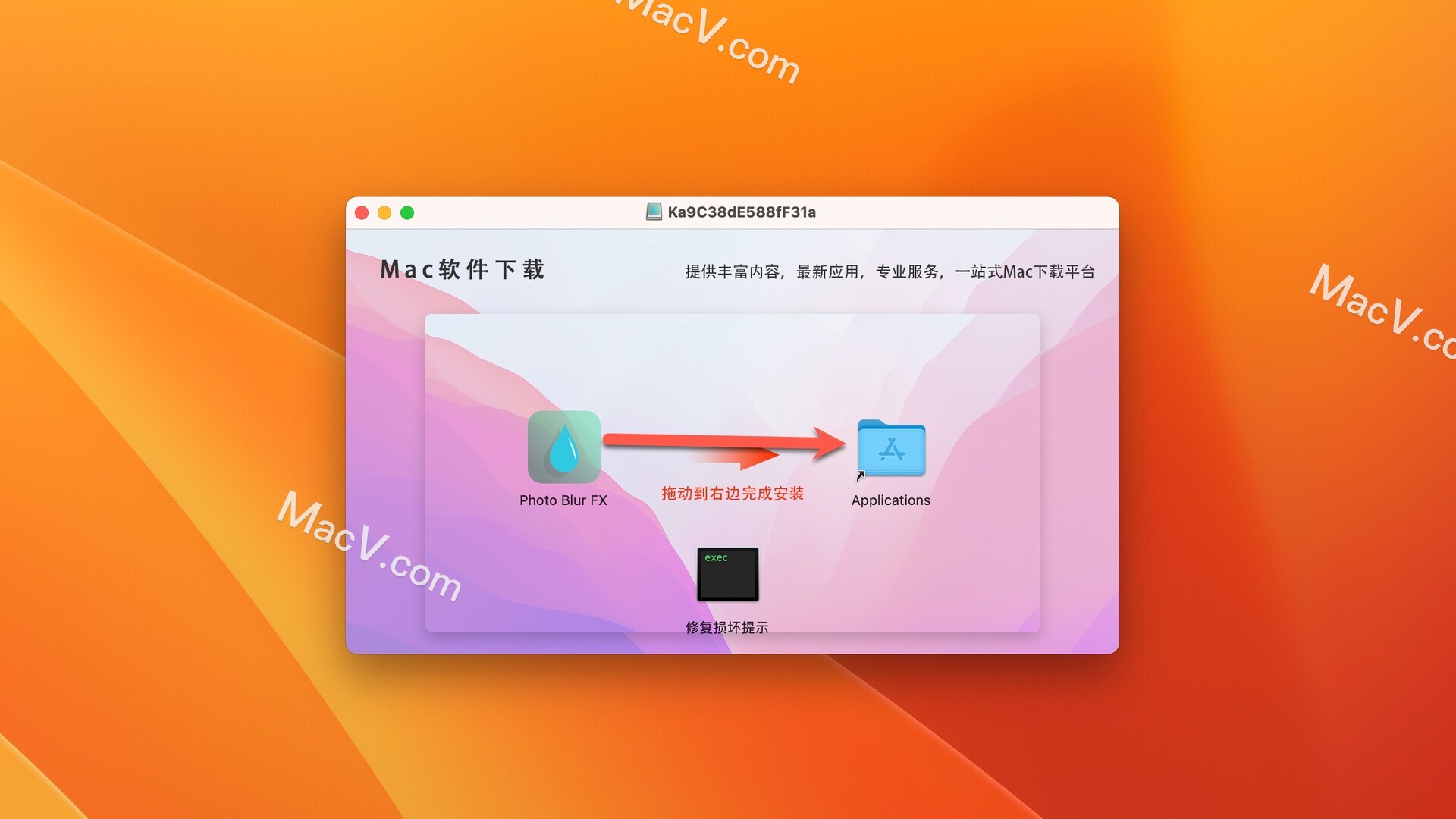The width and height of the screenshot is (1456, 819).
Task: Click the red close button
Action: (363, 211)
